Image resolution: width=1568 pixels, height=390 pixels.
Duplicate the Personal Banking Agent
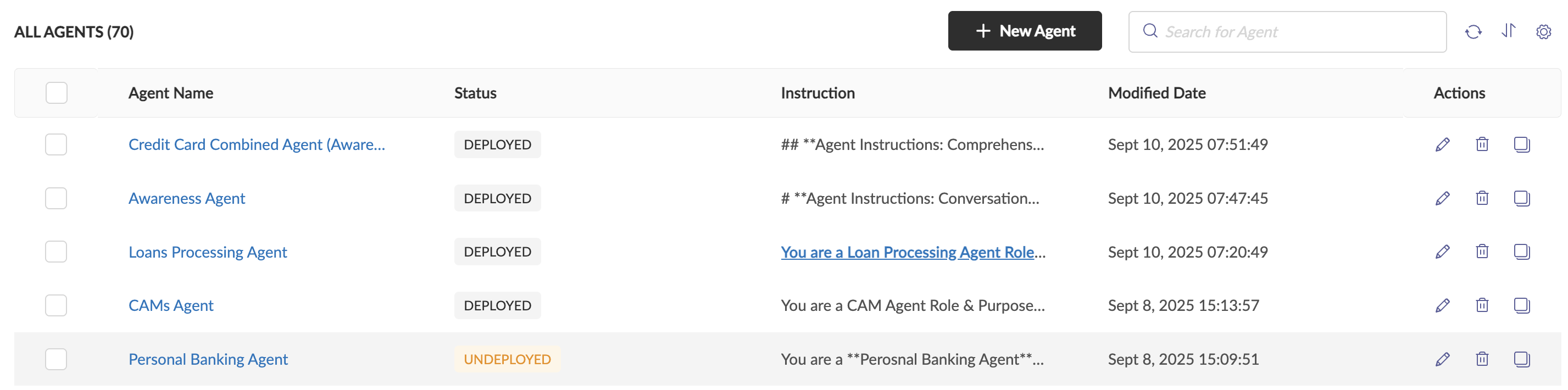1522,359
